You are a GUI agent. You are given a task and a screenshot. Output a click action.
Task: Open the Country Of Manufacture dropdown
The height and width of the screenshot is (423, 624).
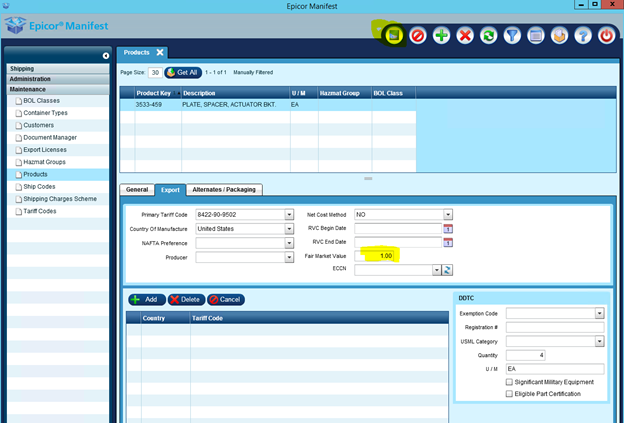pyautogui.click(x=289, y=229)
